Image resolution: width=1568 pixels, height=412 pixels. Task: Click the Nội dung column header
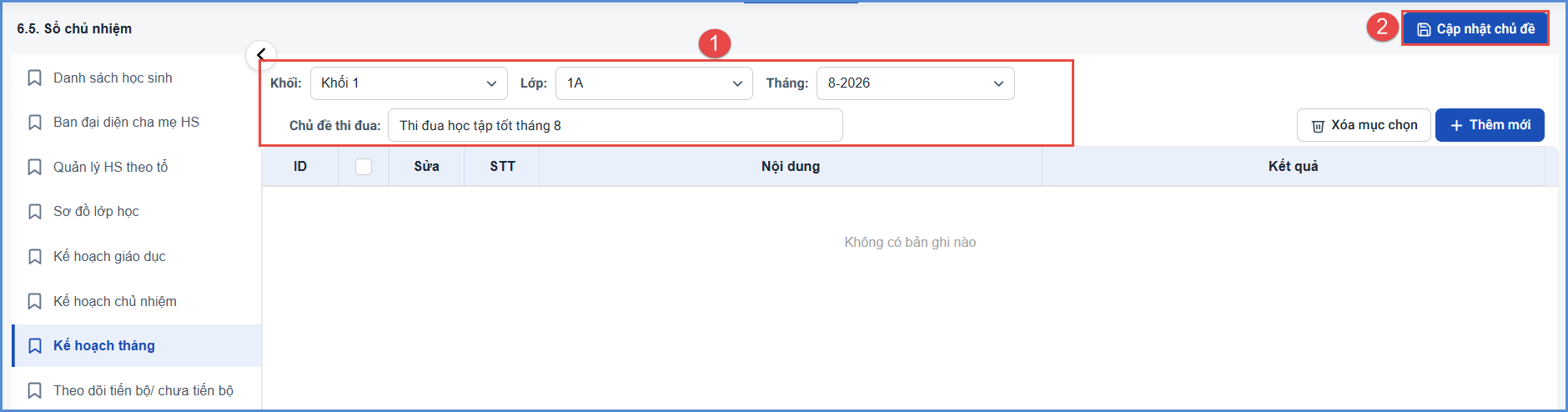pos(791,167)
